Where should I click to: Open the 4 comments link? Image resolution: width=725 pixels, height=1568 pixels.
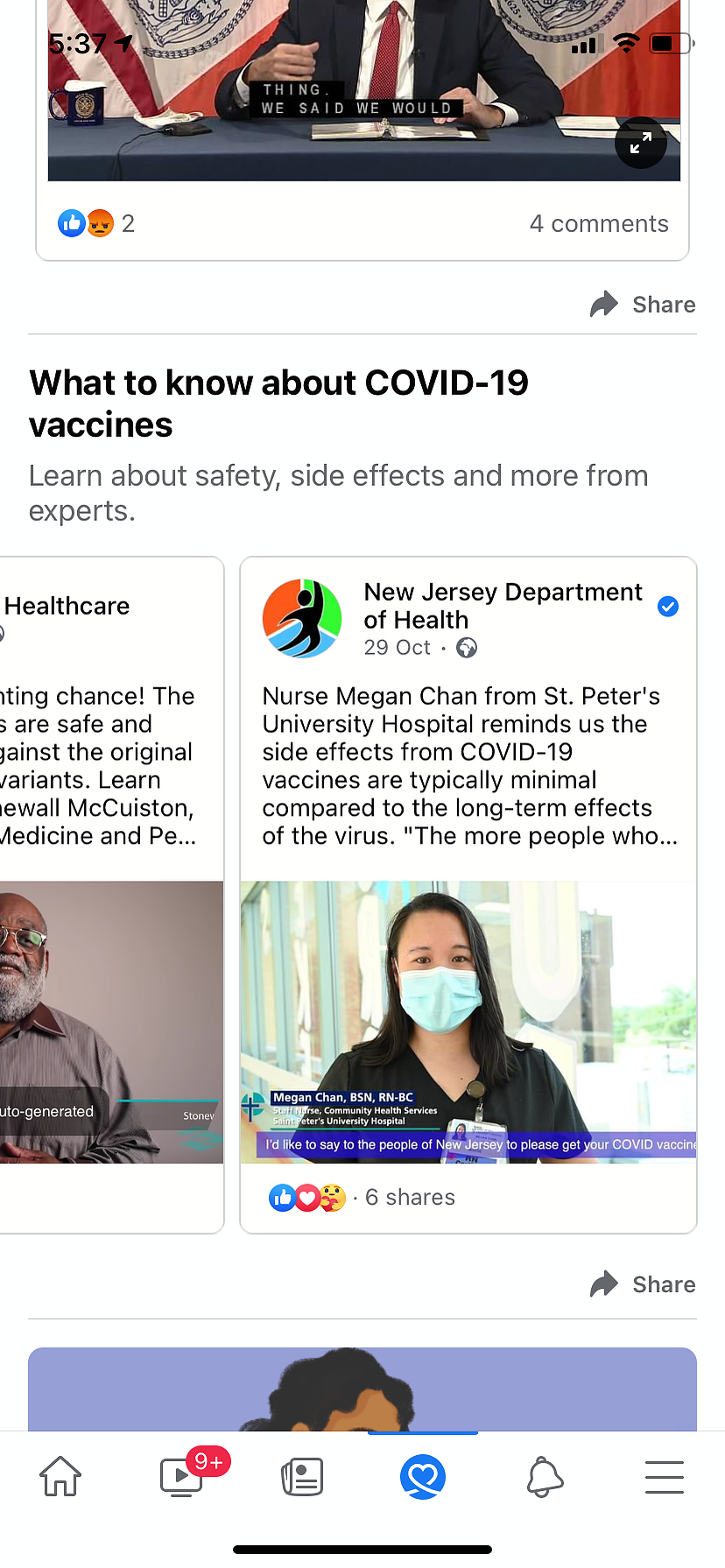click(x=599, y=224)
